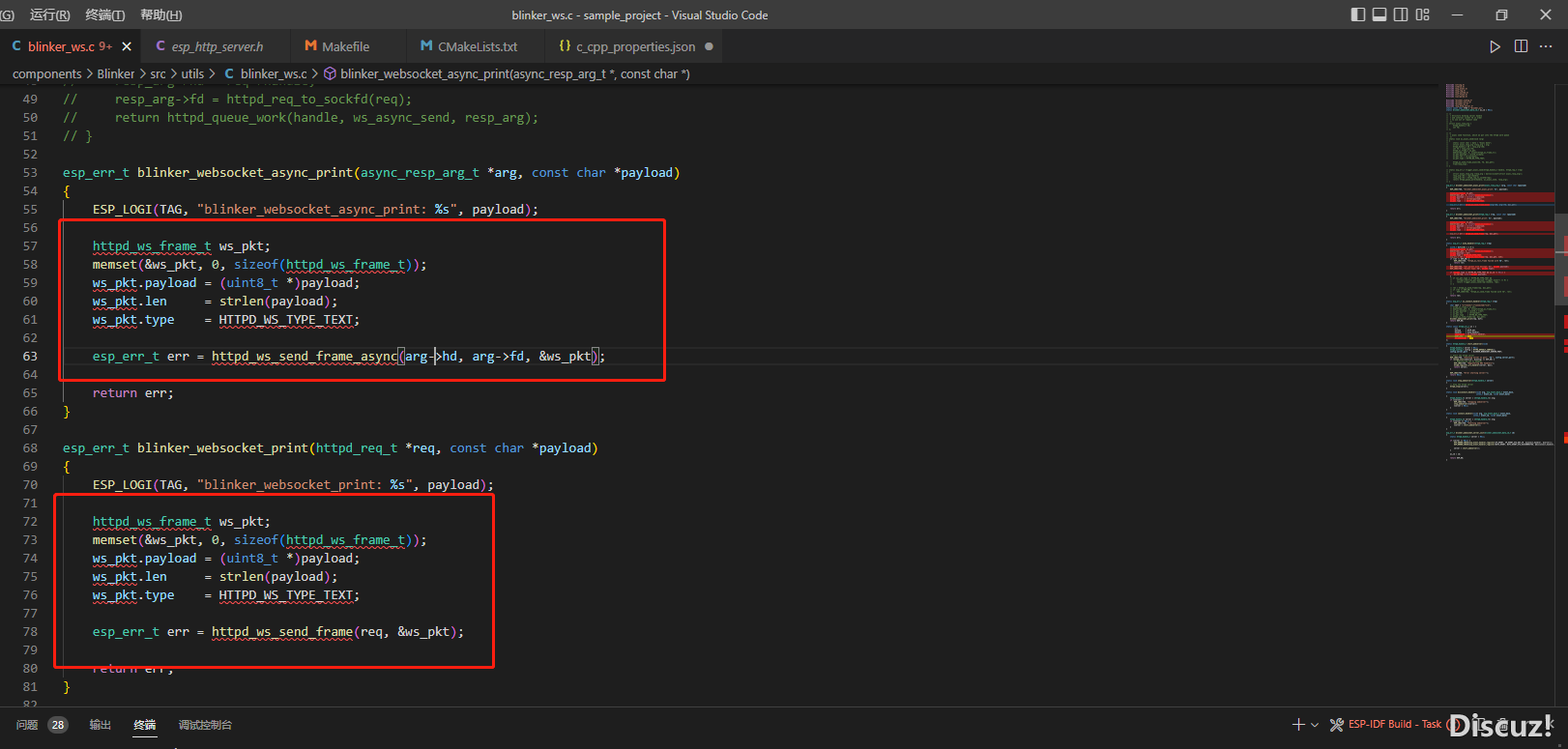
Task: Open the 输出 panel tab
Action: [101, 725]
